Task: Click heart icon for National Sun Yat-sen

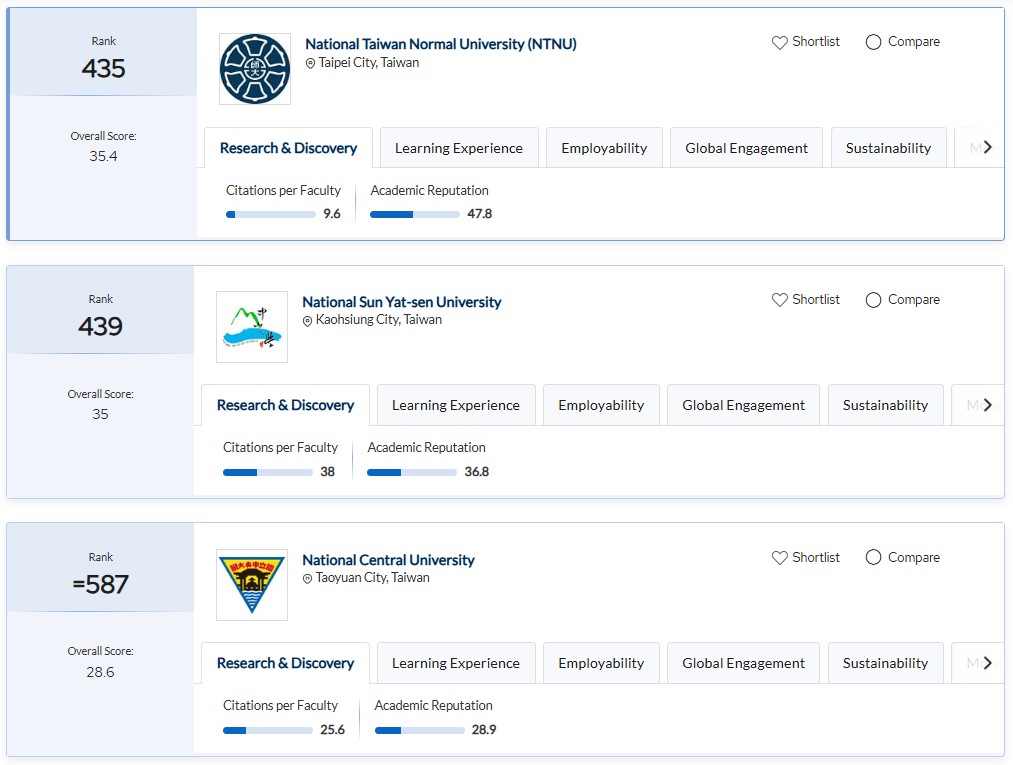Action: [x=780, y=300]
